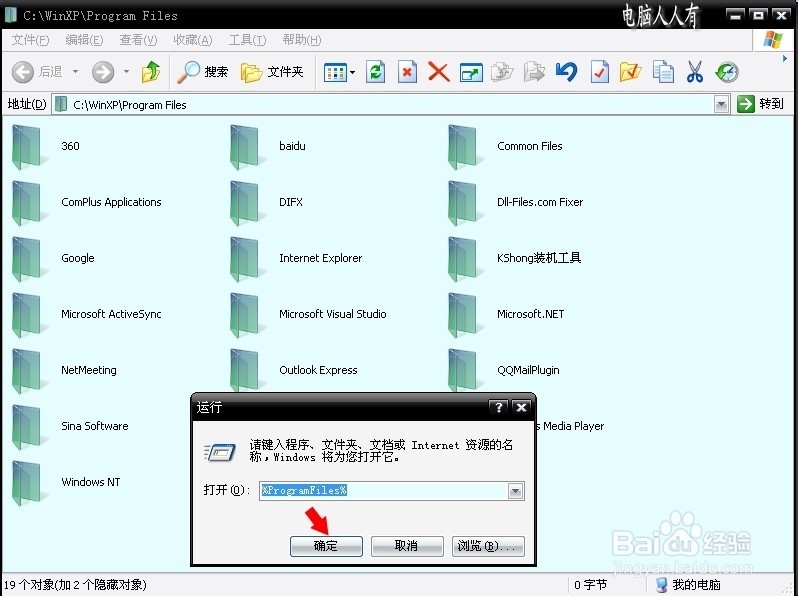The width and height of the screenshot is (798, 596).
Task: Open the 文件(F) menu
Action: 30,40
